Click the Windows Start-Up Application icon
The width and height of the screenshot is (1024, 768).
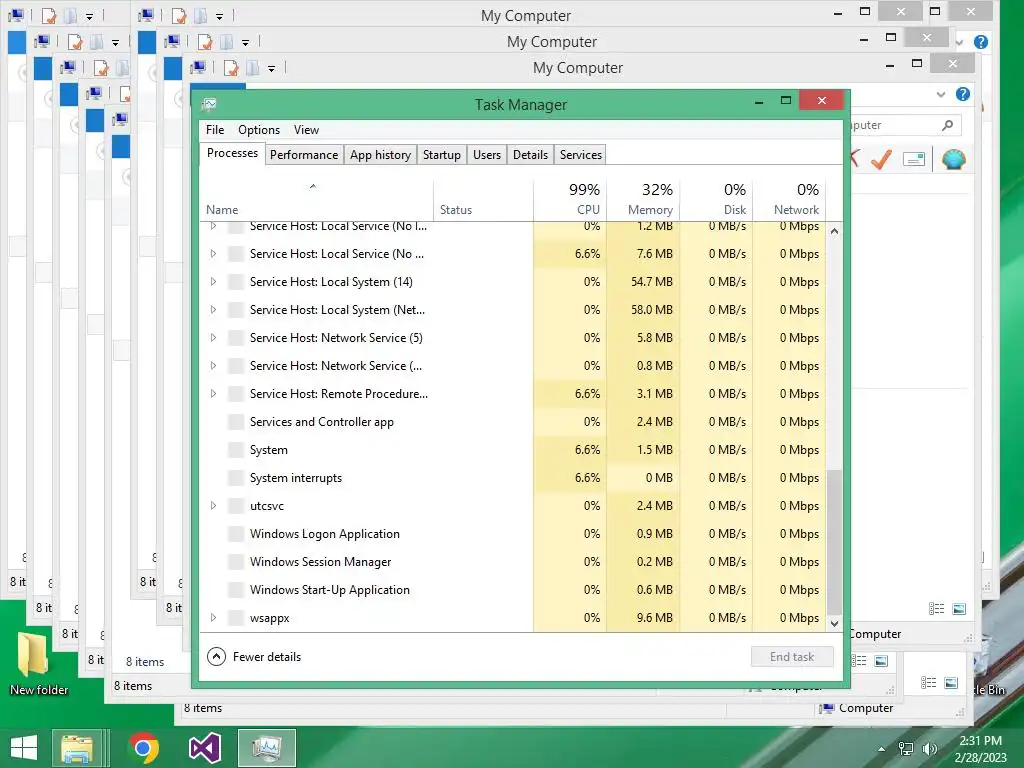(x=236, y=590)
